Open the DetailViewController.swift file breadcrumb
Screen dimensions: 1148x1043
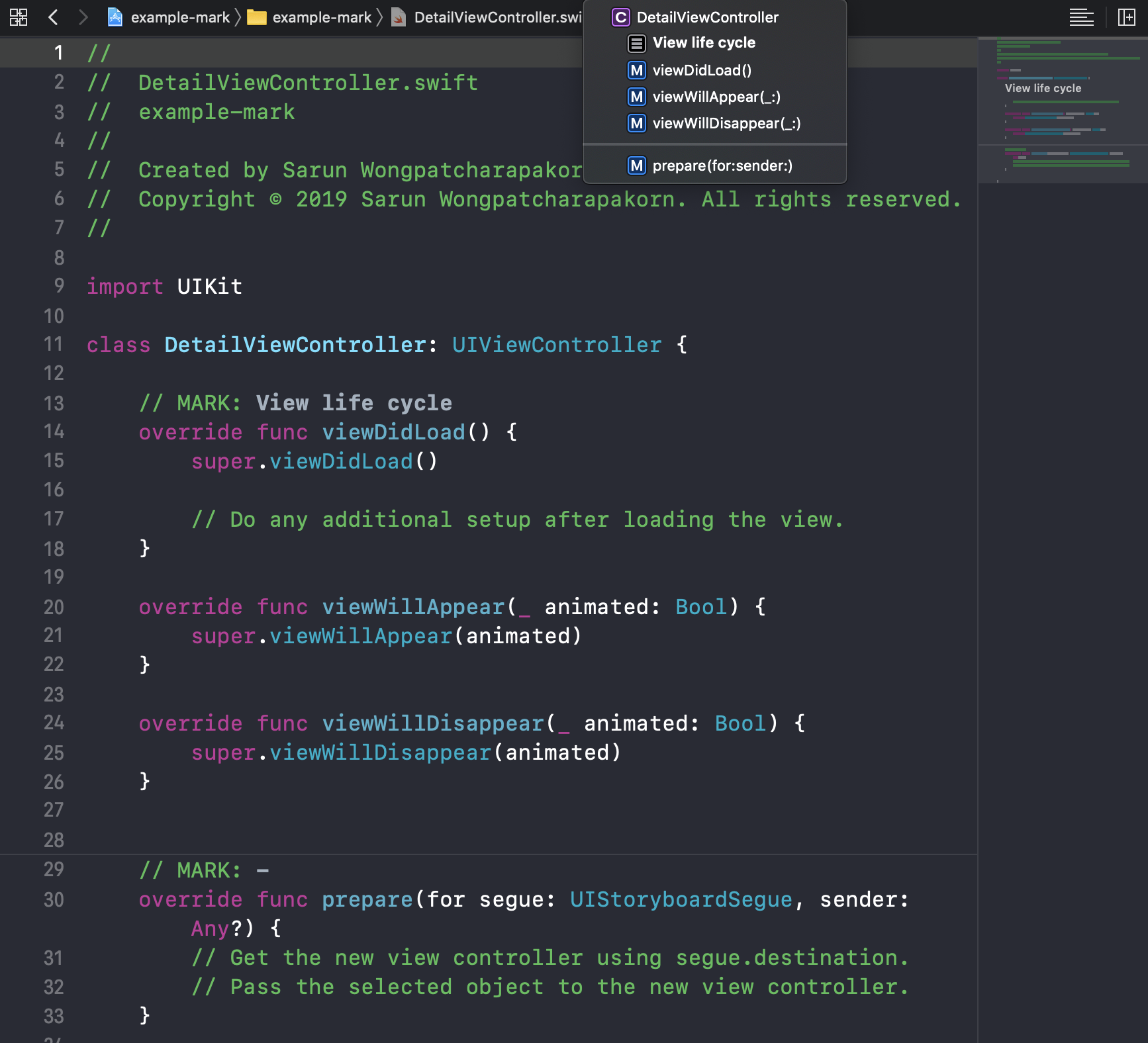(487, 17)
